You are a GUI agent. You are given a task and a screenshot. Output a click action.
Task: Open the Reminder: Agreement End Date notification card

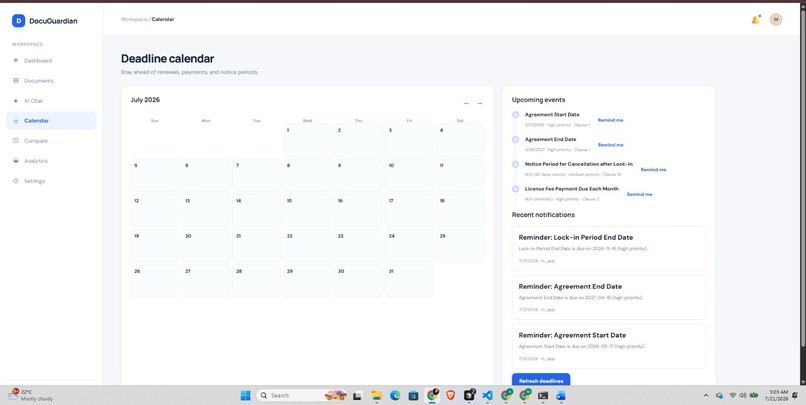click(609, 298)
